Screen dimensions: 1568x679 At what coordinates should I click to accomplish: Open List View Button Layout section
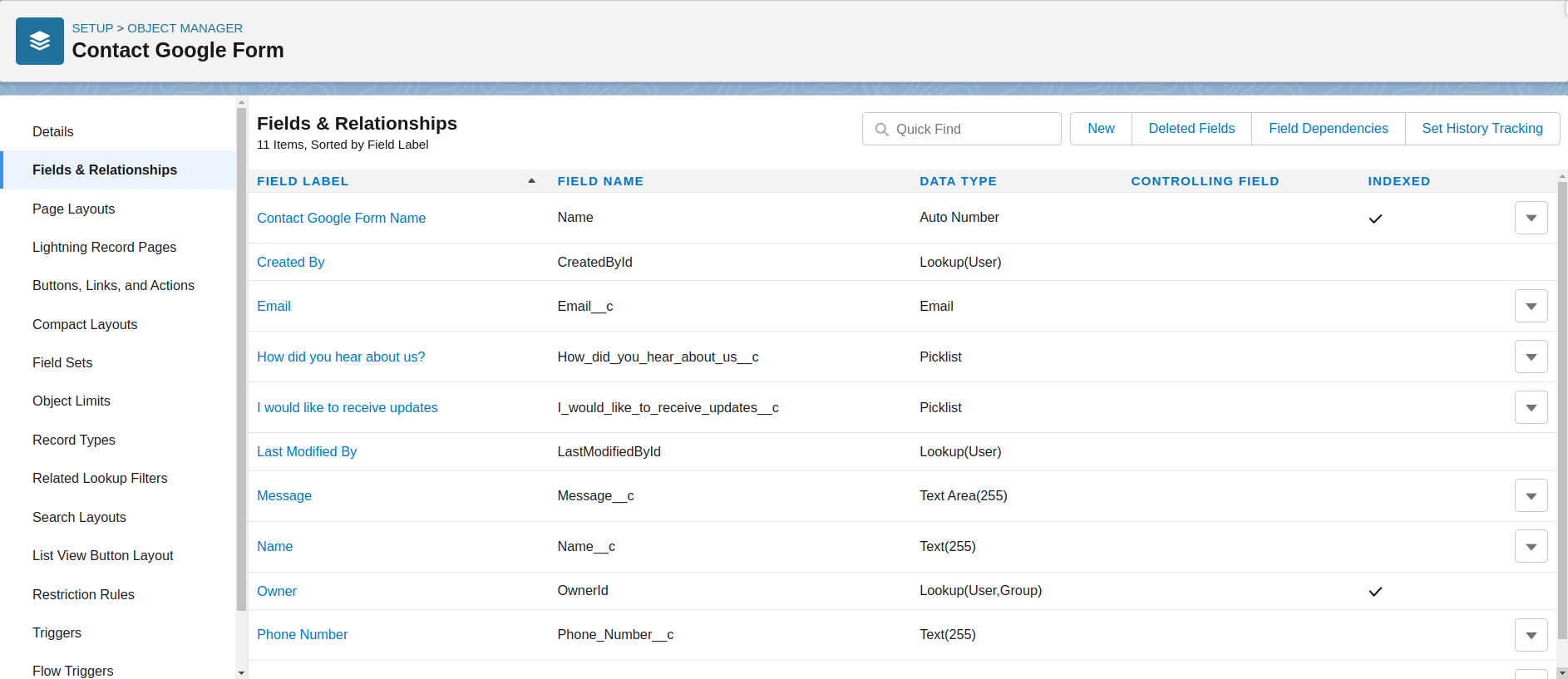point(103,555)
